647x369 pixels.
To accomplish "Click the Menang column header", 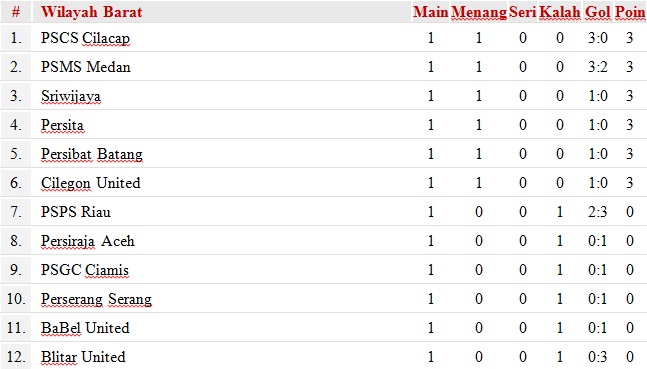I will coord(479,12).
